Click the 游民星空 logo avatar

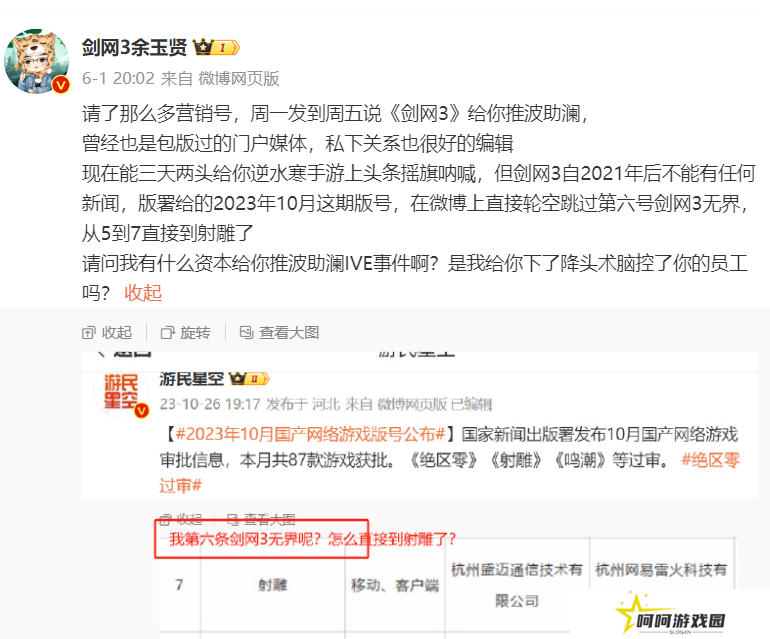[x=121, y=393]
